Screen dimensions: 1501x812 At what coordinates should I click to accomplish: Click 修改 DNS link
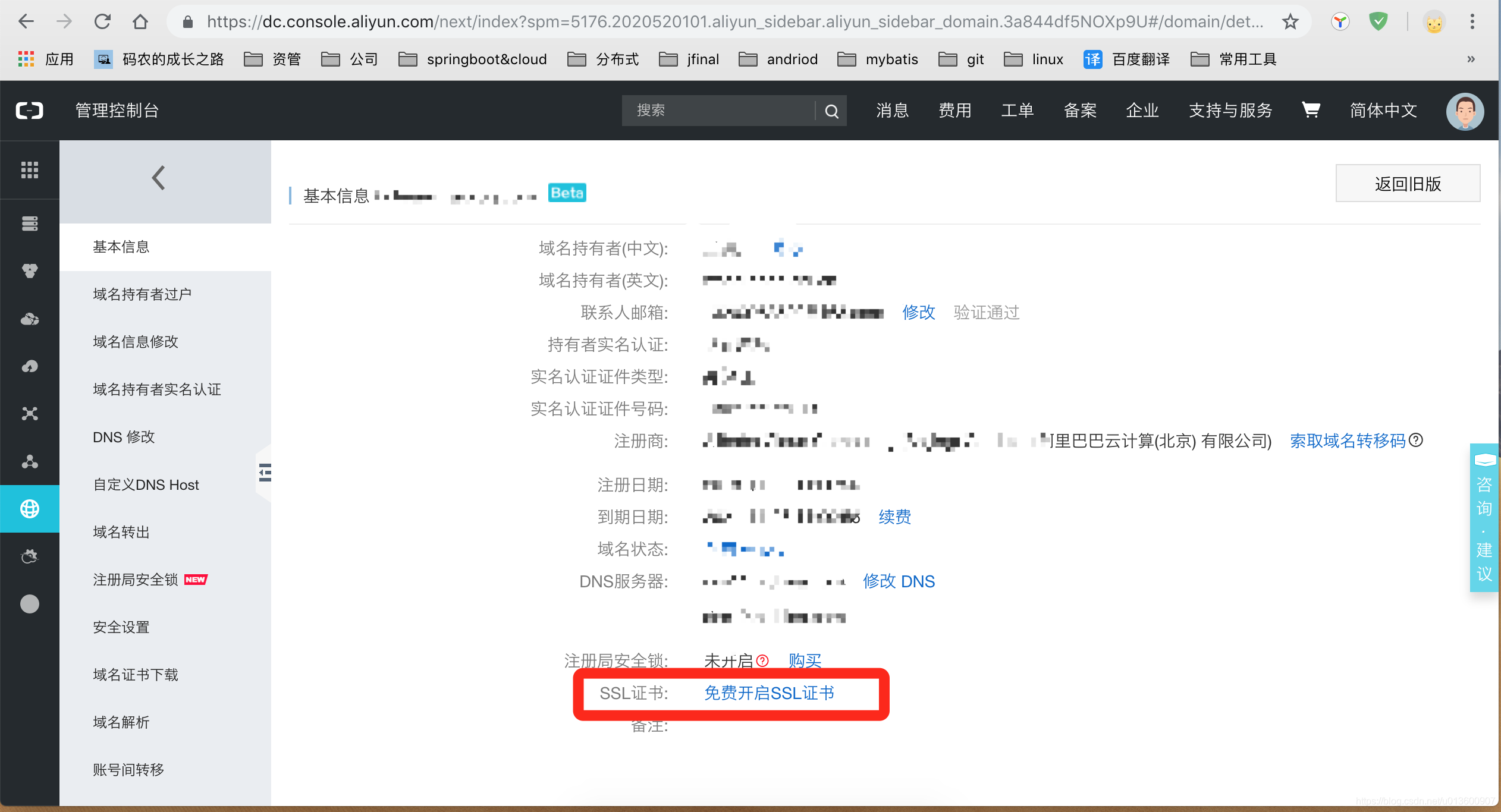tap(899, 581)
